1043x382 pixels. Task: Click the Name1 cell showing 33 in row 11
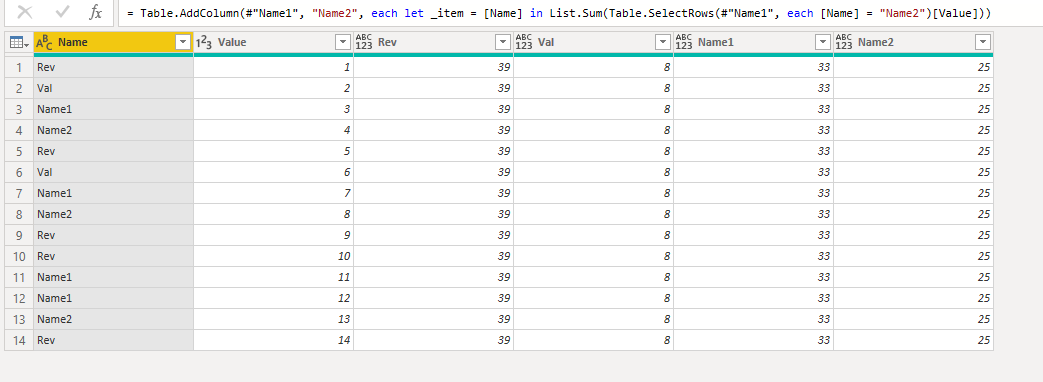[x=754, y=277]
